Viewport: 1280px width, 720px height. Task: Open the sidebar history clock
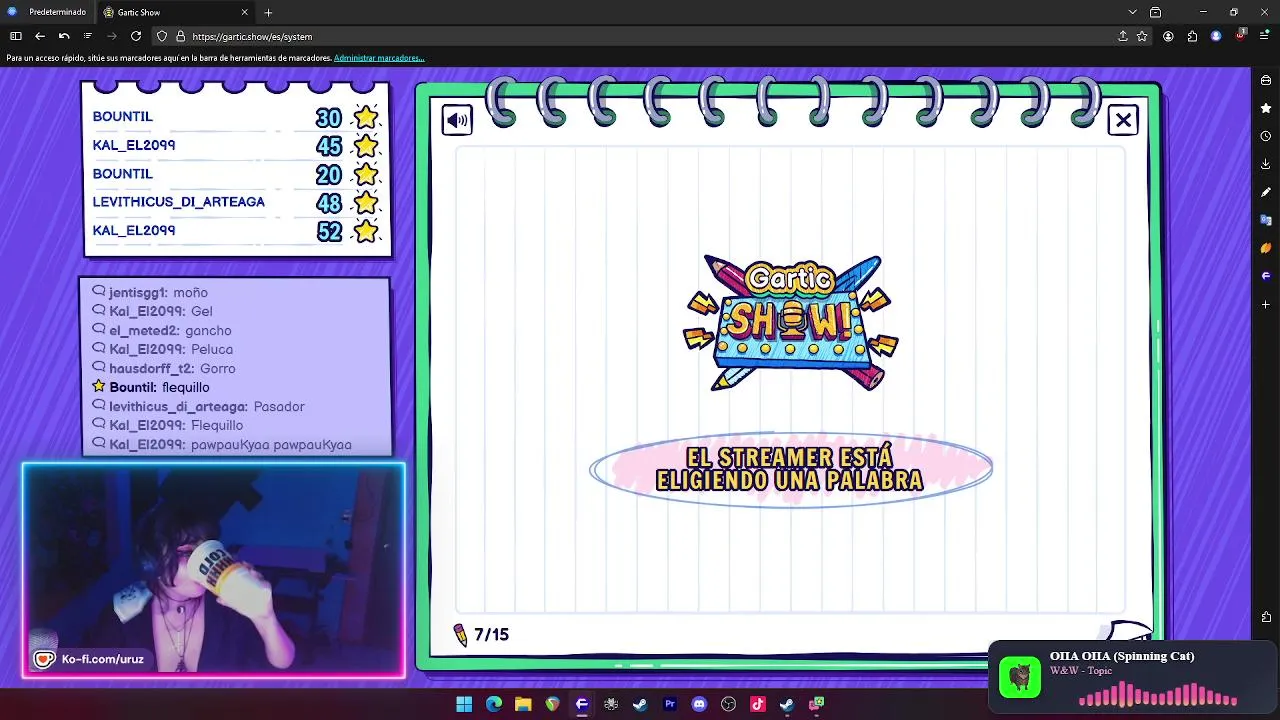click(1266, 136)
